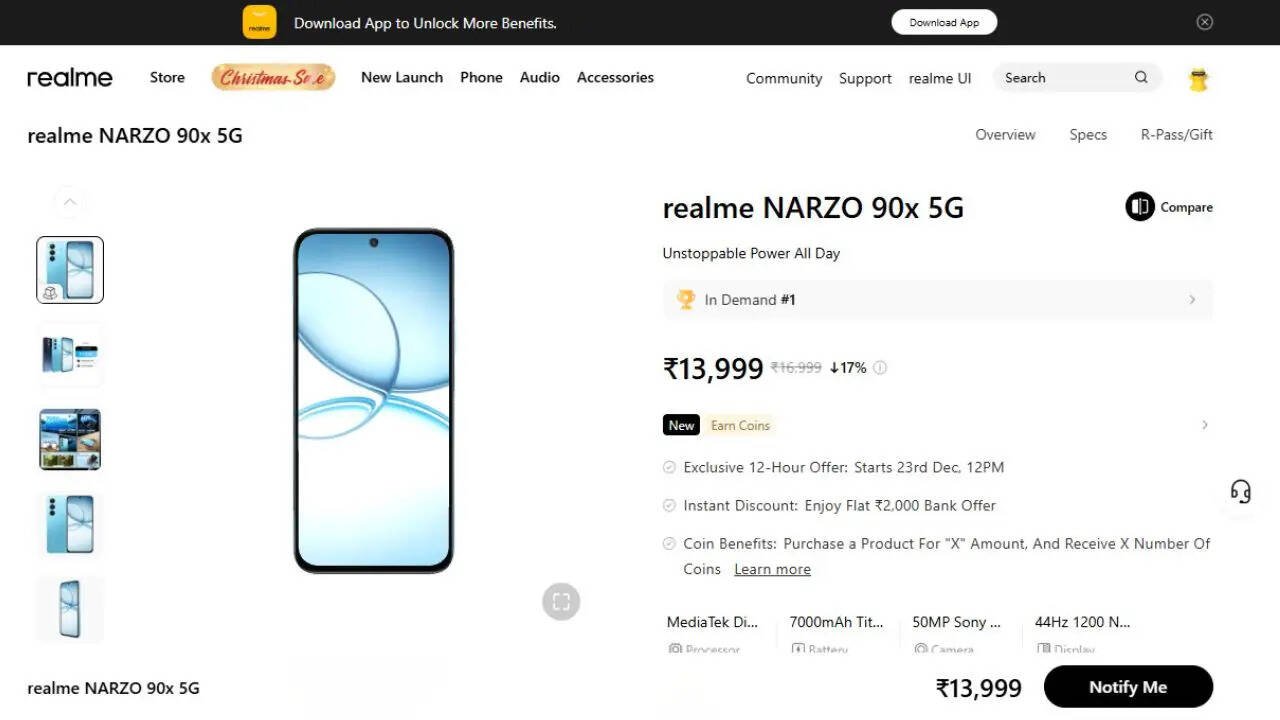Click the info icon next to discount percentage
Image resolution: width=1280 pixels, height=720 pixels.
pyautogui.click(x=879, y=367)
